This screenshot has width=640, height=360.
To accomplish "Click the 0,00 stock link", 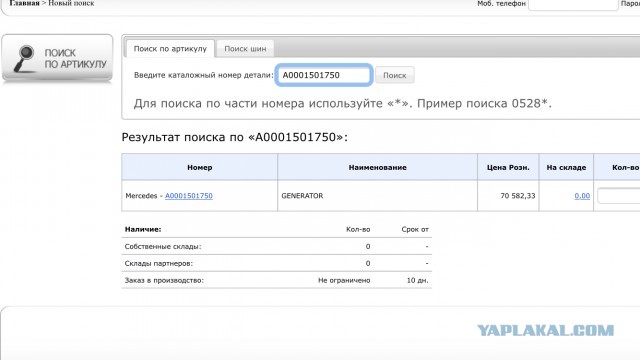I will (x=582, y=196).
